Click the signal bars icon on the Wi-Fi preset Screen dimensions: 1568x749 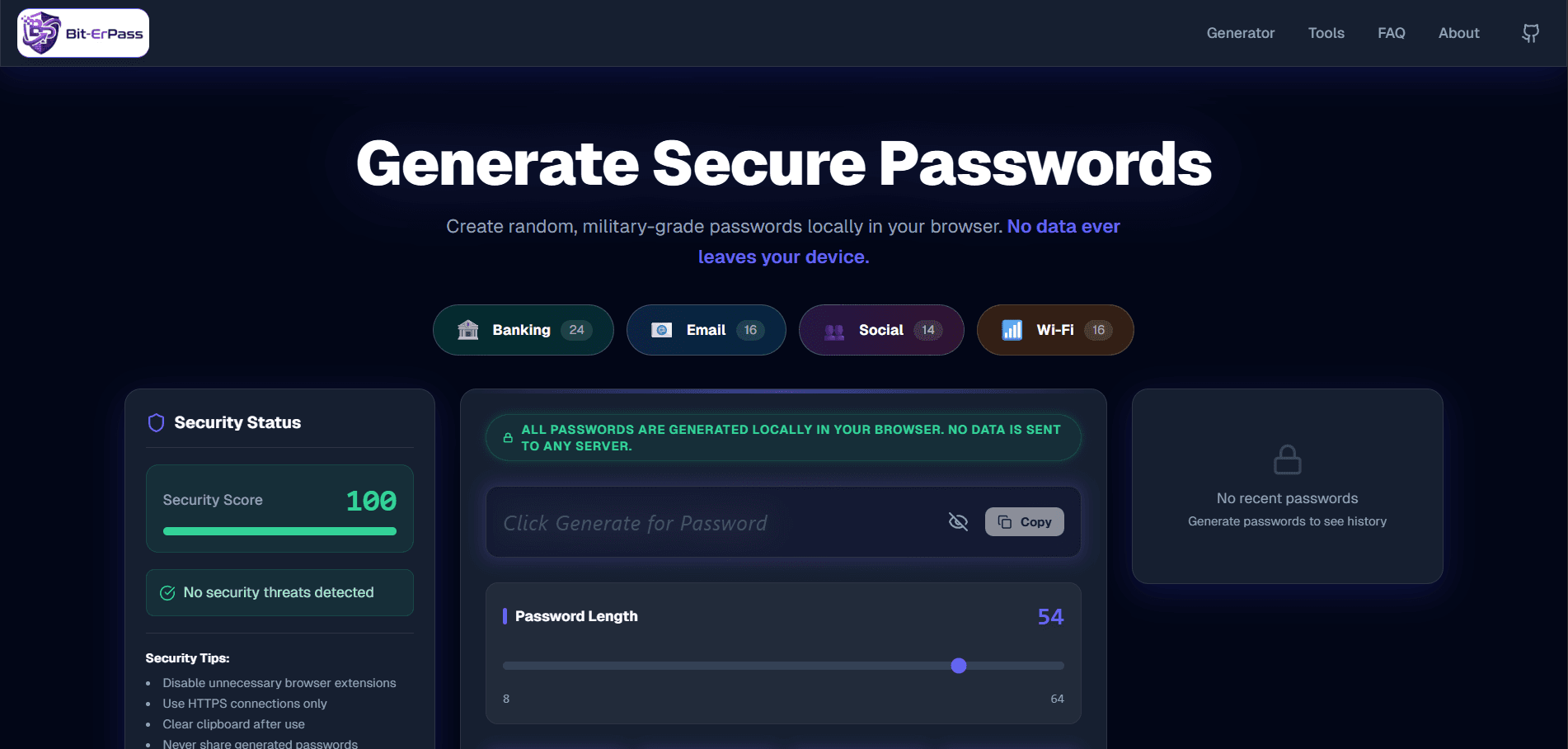1012,329
